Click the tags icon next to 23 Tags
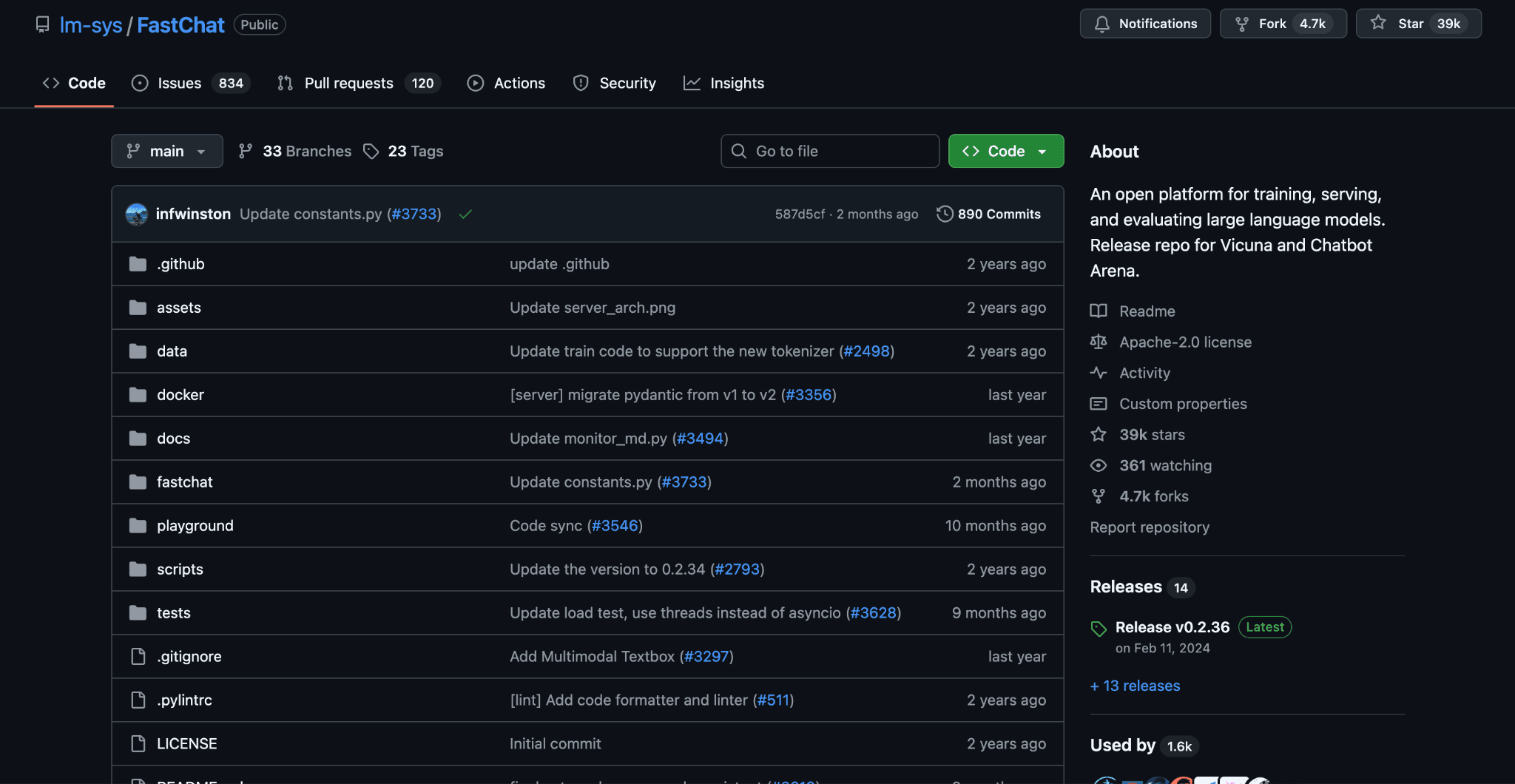Image resolution: width=1515 pixels, height=784 pixels. click(371, 151)
